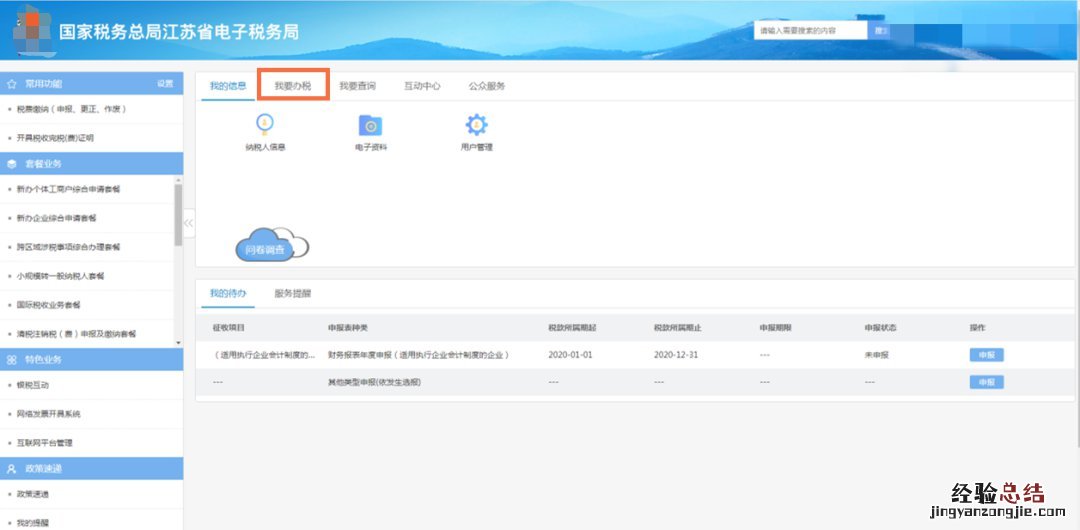Click the search input field at top
The width and height of the screenshot is (1080, 530).
[810, 31]
